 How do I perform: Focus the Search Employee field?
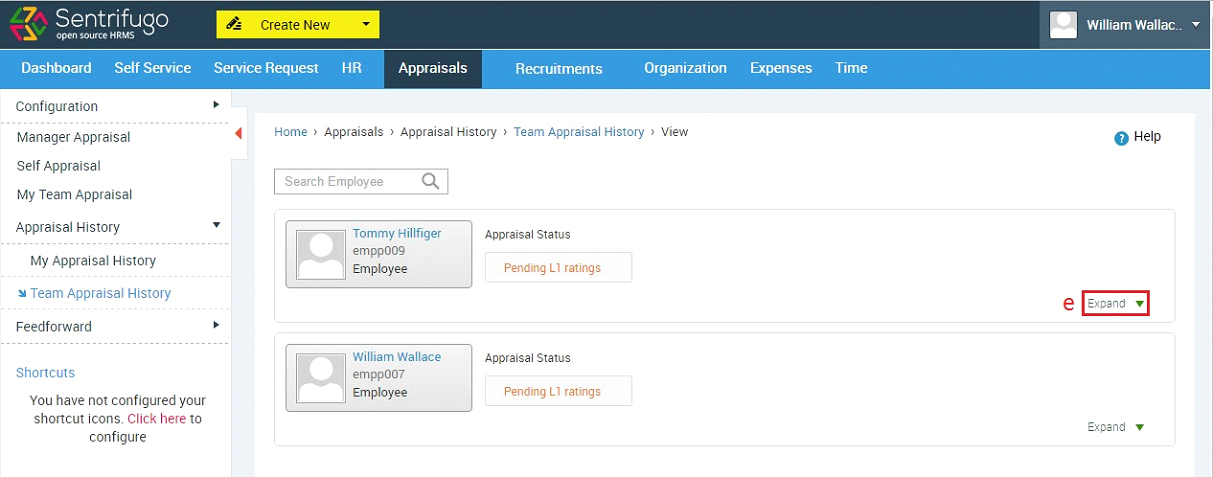point(361,181)
